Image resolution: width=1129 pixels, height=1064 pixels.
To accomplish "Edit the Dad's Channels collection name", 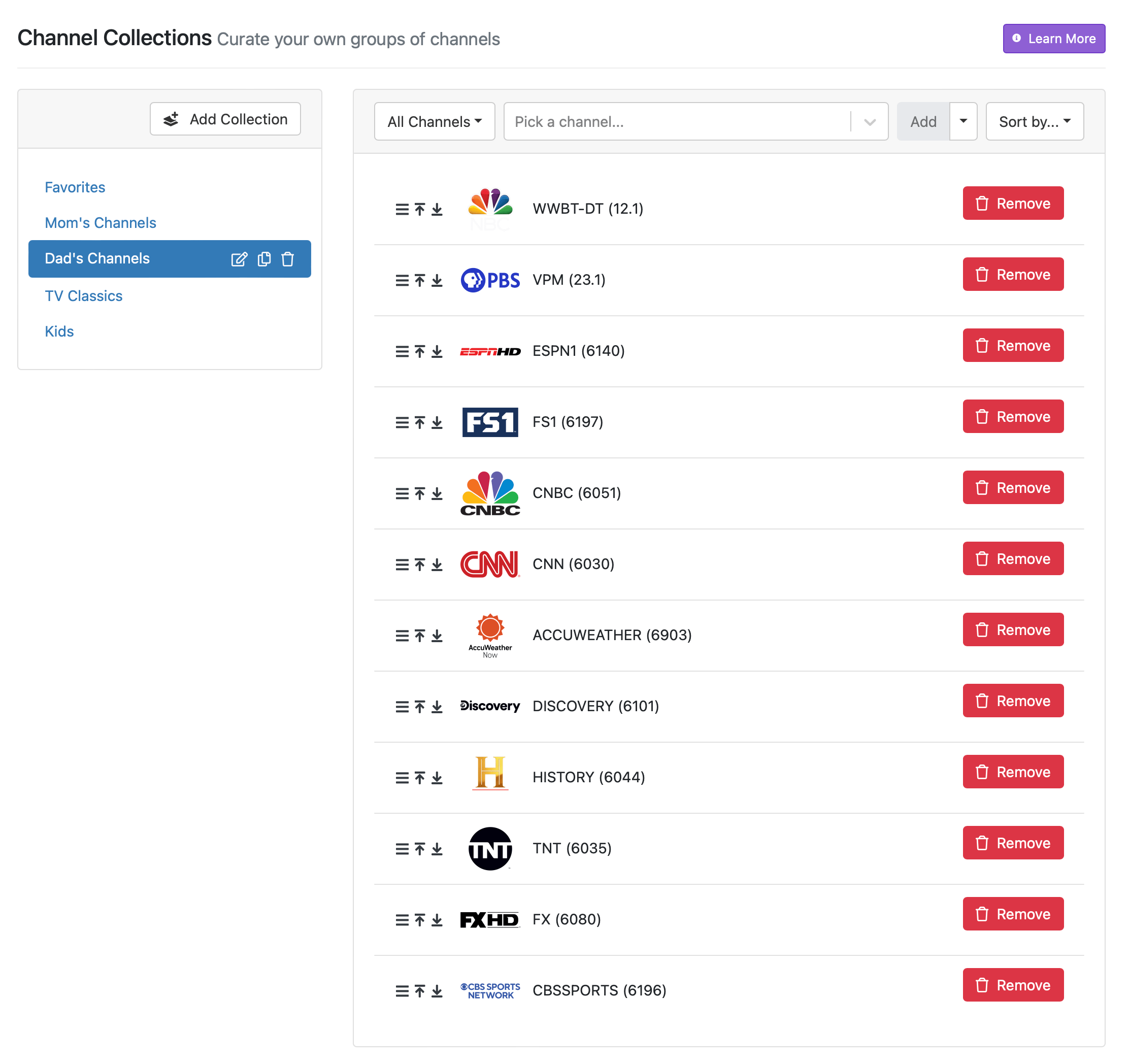I will (240, 259).
